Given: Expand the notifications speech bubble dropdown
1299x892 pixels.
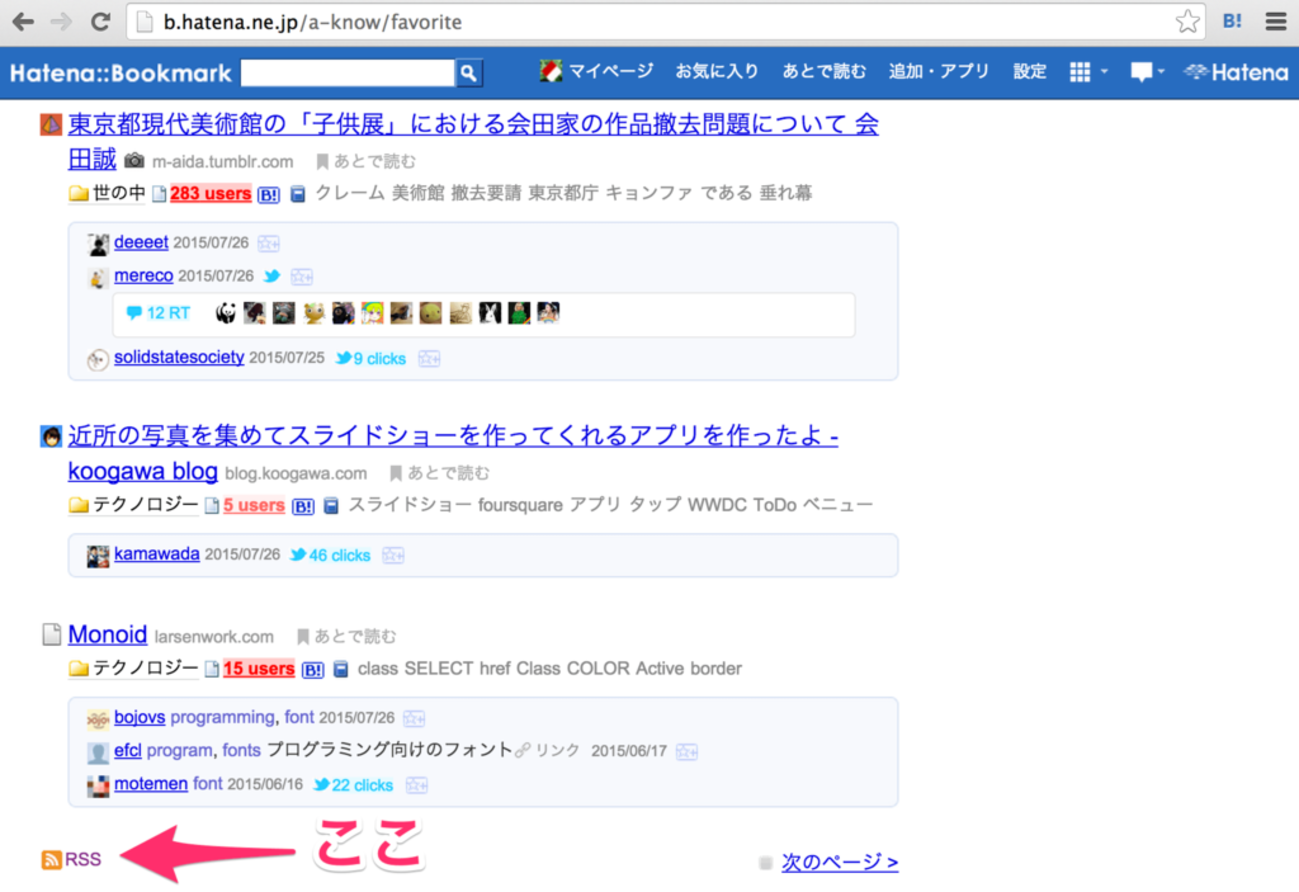Looking at the screenshot, I should (x=1148, y=72).
